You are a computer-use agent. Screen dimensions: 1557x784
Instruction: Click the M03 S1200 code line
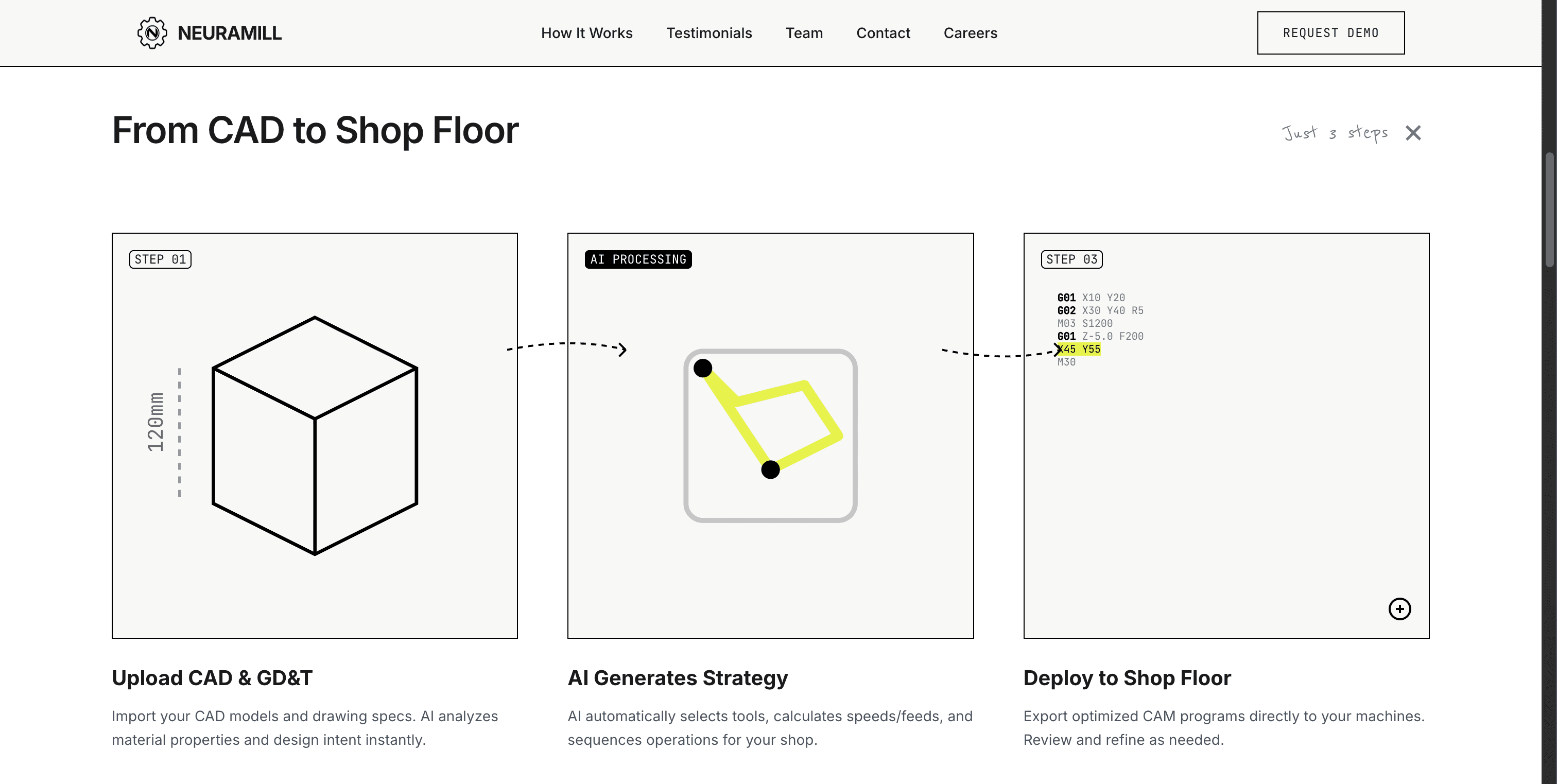[x=1084, y=323]
